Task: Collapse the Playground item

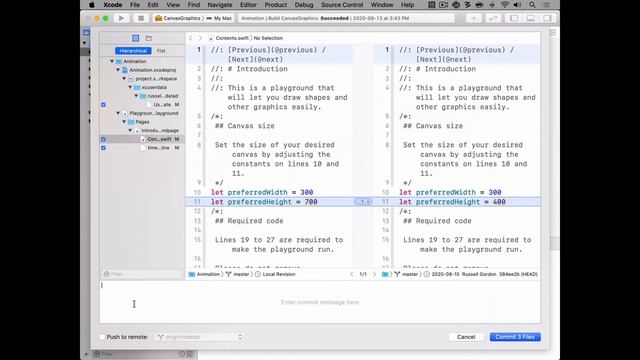Action: coord(118,113)
